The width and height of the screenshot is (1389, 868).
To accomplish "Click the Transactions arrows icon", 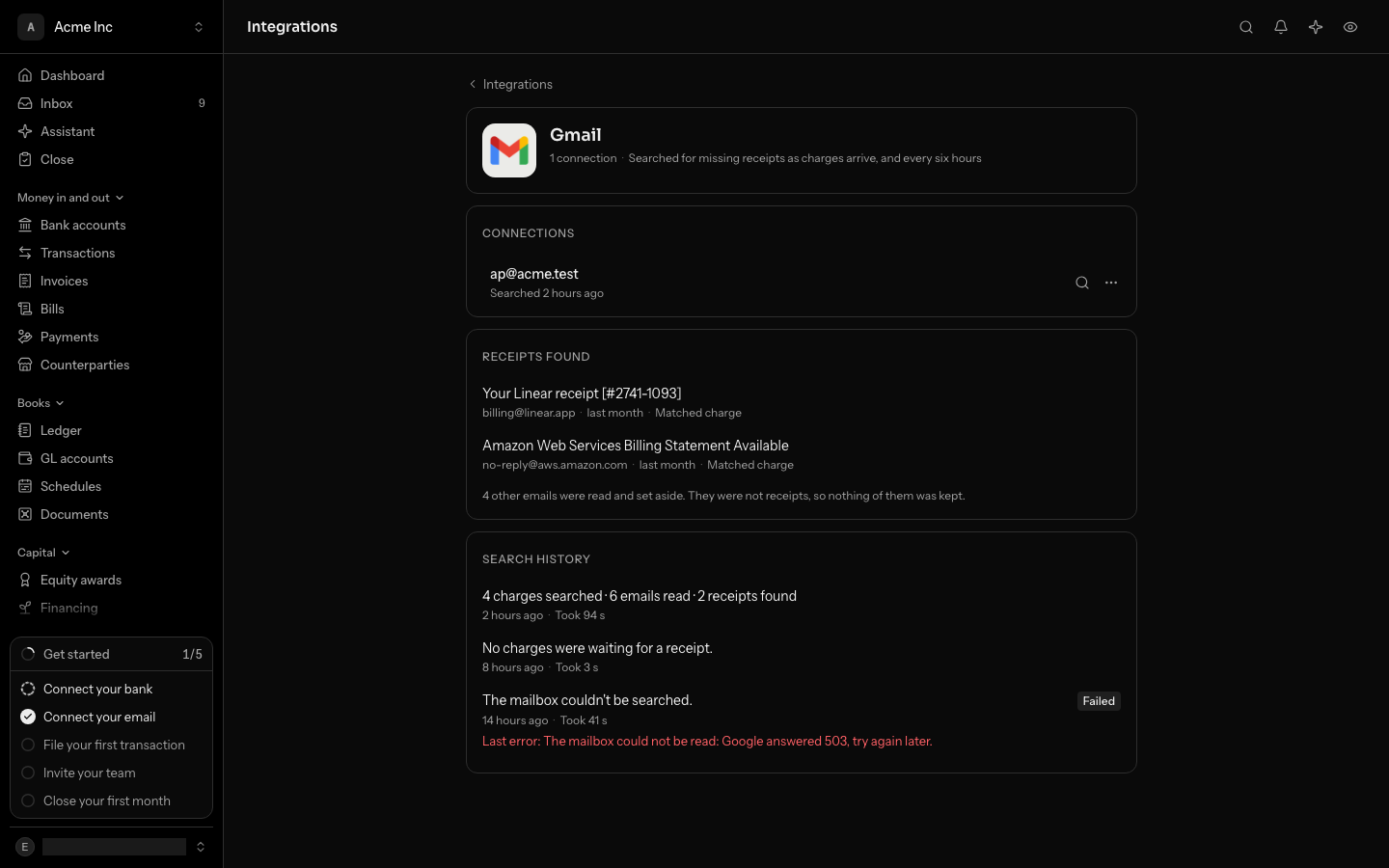I will [25, 253].
